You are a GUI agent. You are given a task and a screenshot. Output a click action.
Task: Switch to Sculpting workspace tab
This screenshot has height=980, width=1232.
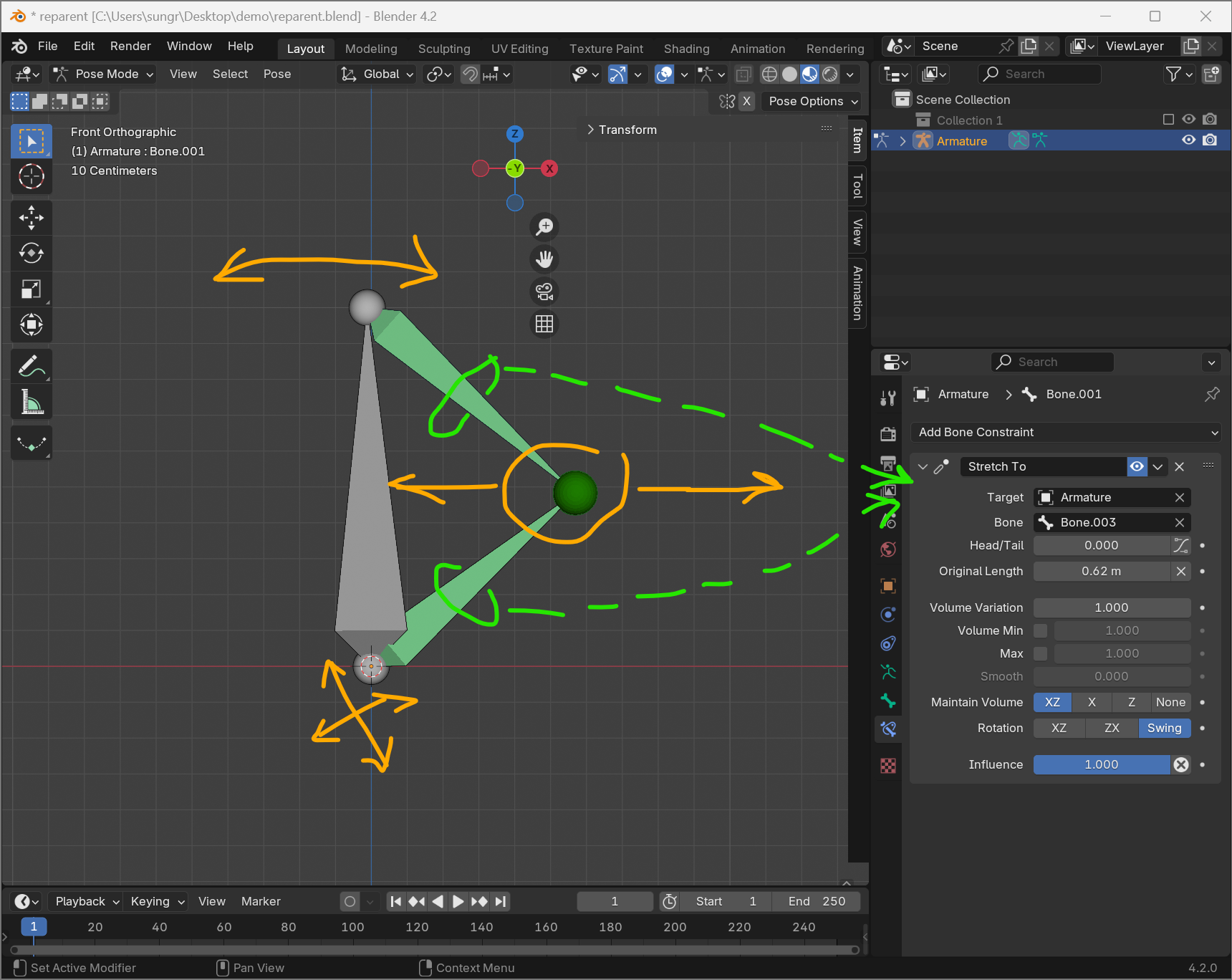(444, 49)
